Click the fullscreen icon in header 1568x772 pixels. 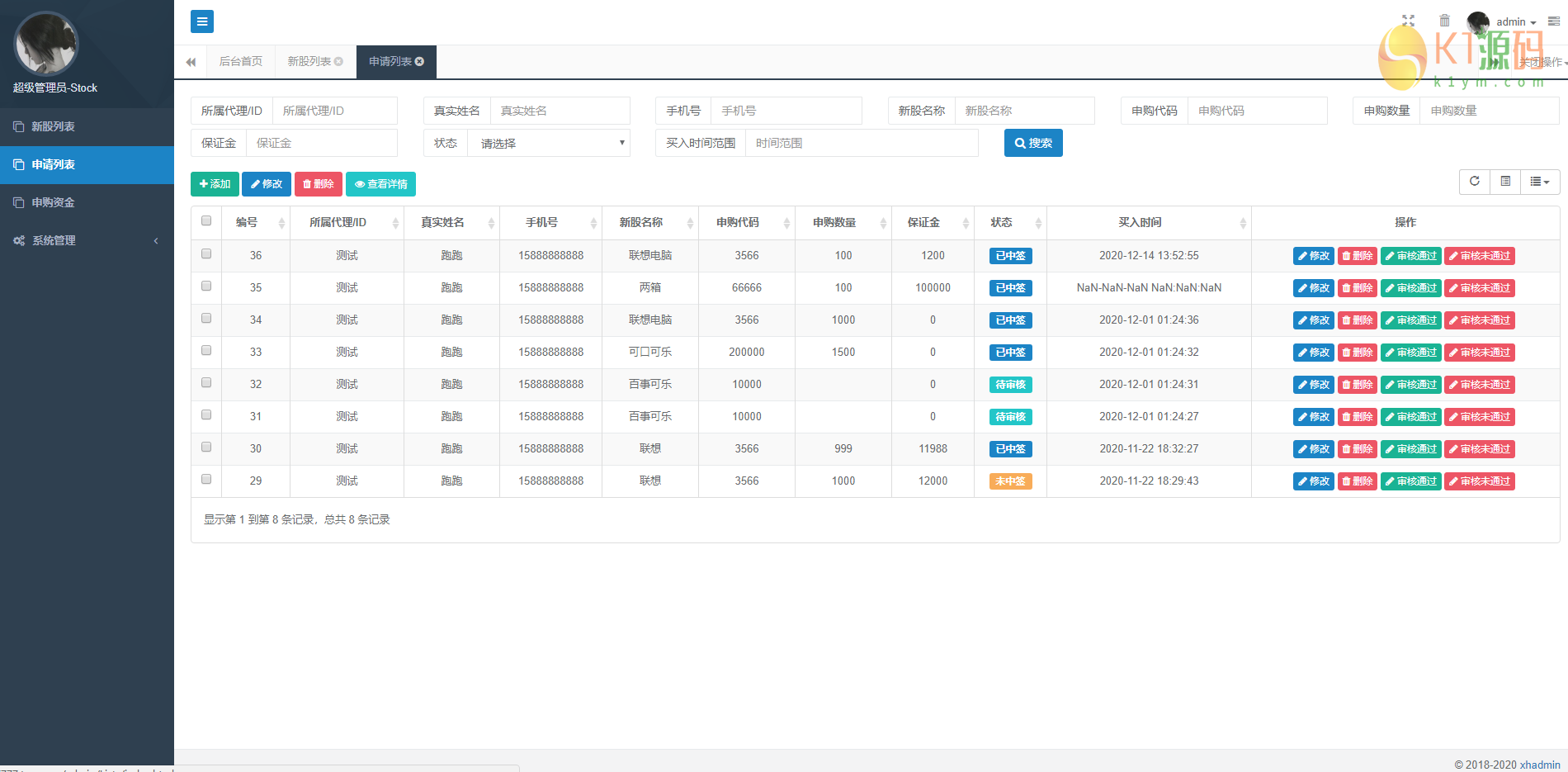pos(1408,21)
